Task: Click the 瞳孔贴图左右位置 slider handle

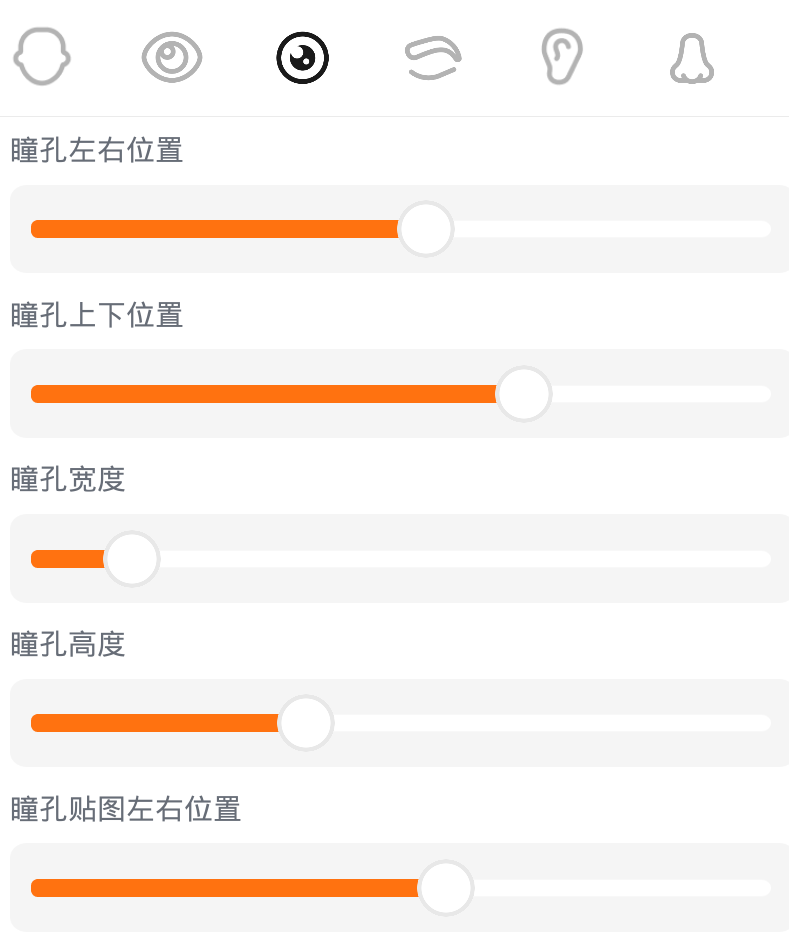Action: click(445, 888)
